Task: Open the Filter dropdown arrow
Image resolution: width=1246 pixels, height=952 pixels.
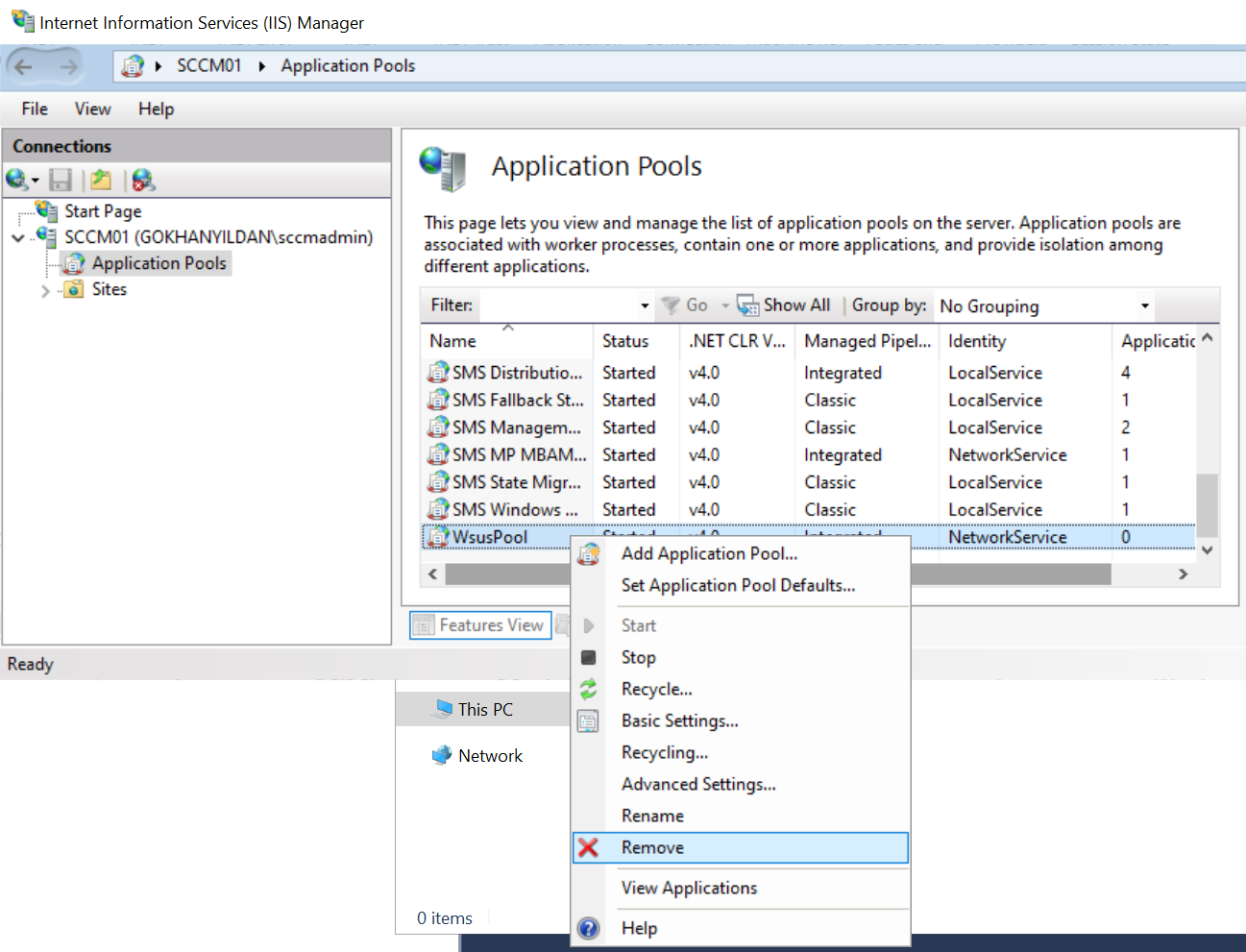Action: click(645, 305)
